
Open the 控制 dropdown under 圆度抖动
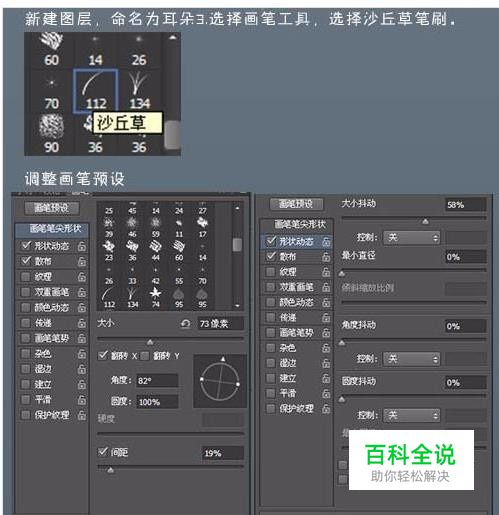coord(411,415)
